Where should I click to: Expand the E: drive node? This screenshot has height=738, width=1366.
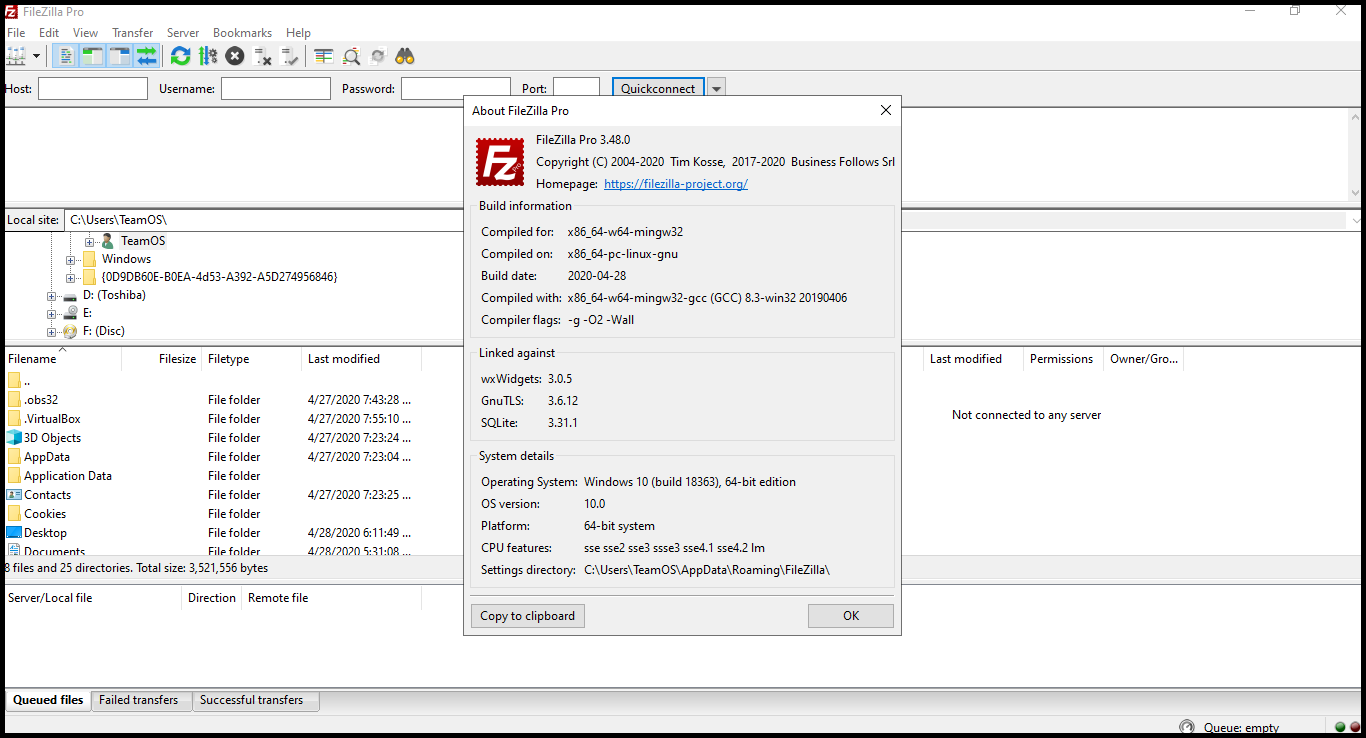tap(52, 313)
